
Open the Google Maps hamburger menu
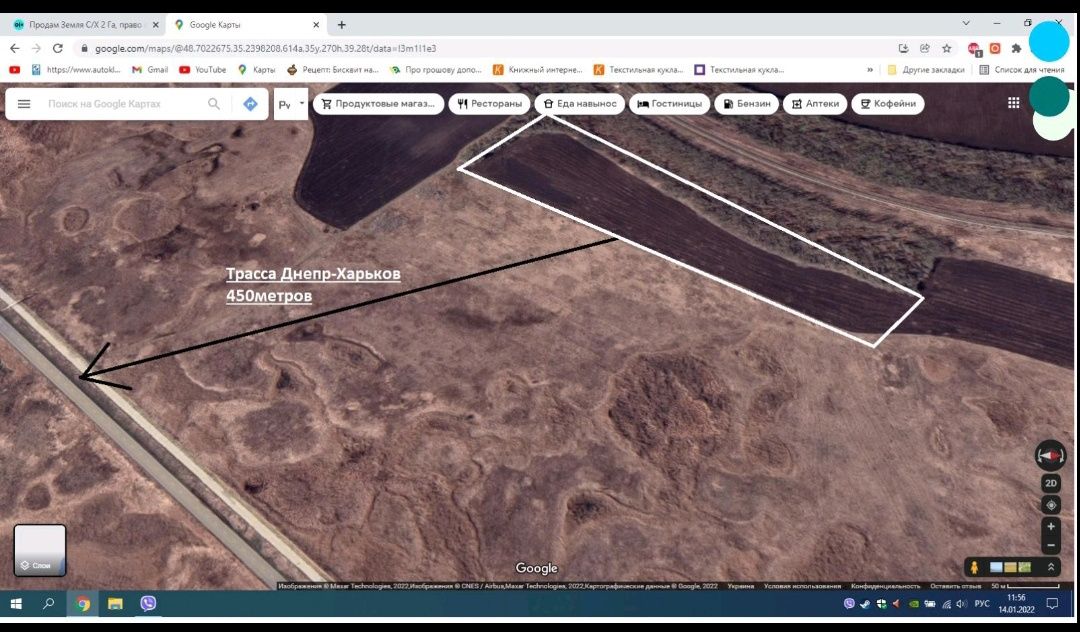[x=24, y=104]
